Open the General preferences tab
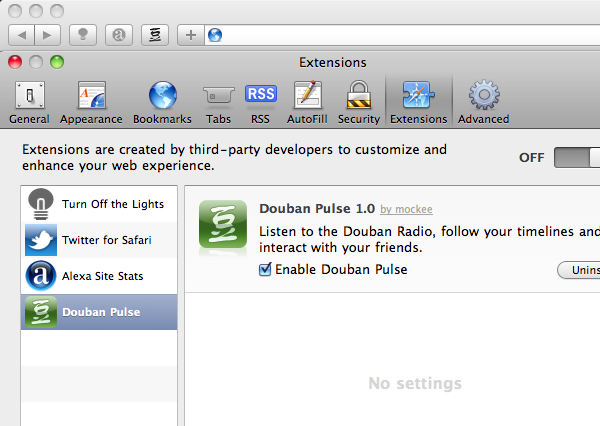 click(29, 103)
